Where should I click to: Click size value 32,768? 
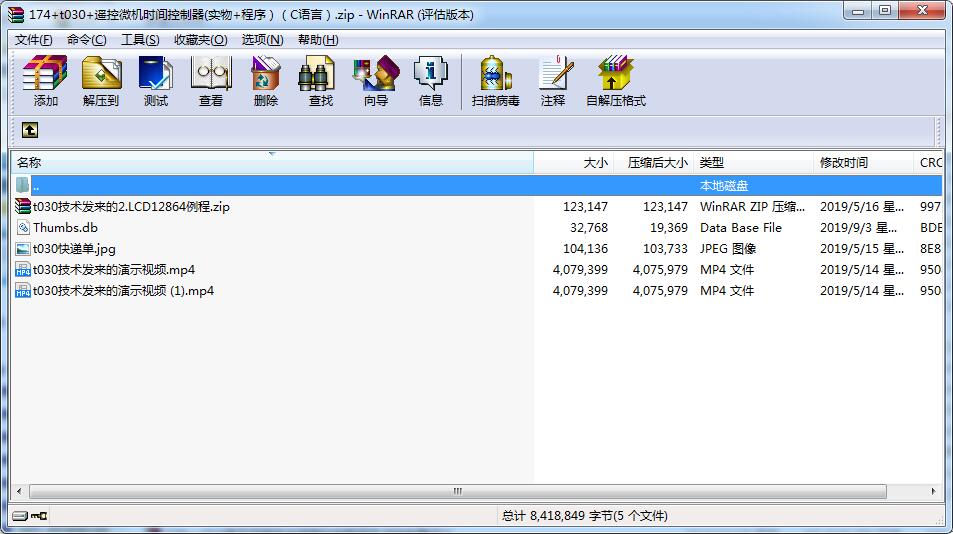pyautogui.click(x=588, y=228)
